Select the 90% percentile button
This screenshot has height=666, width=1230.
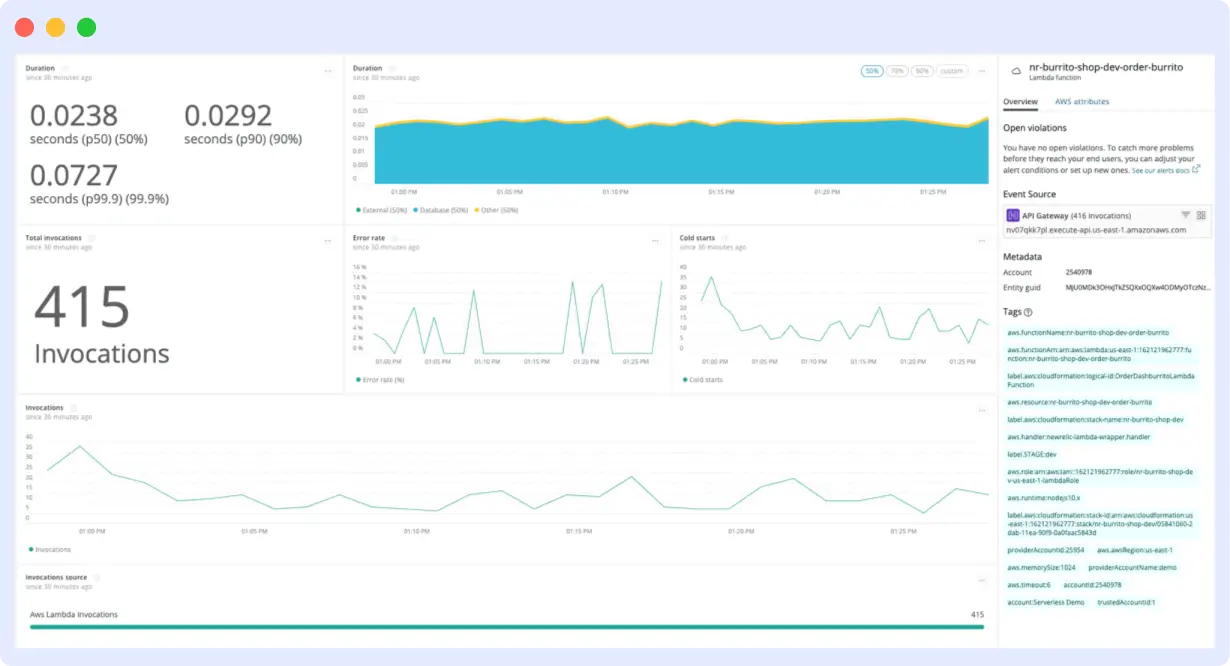click(x=922, y=71)
